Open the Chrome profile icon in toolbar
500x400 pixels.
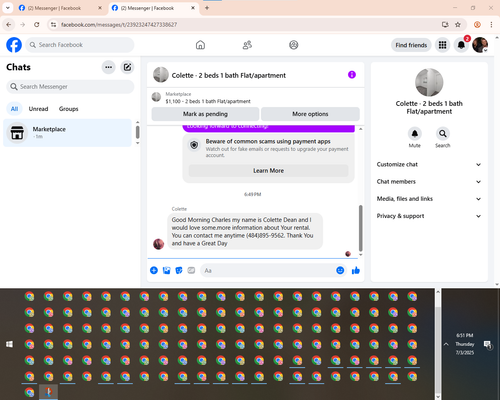pyautogui.click(x=477, y=25)
